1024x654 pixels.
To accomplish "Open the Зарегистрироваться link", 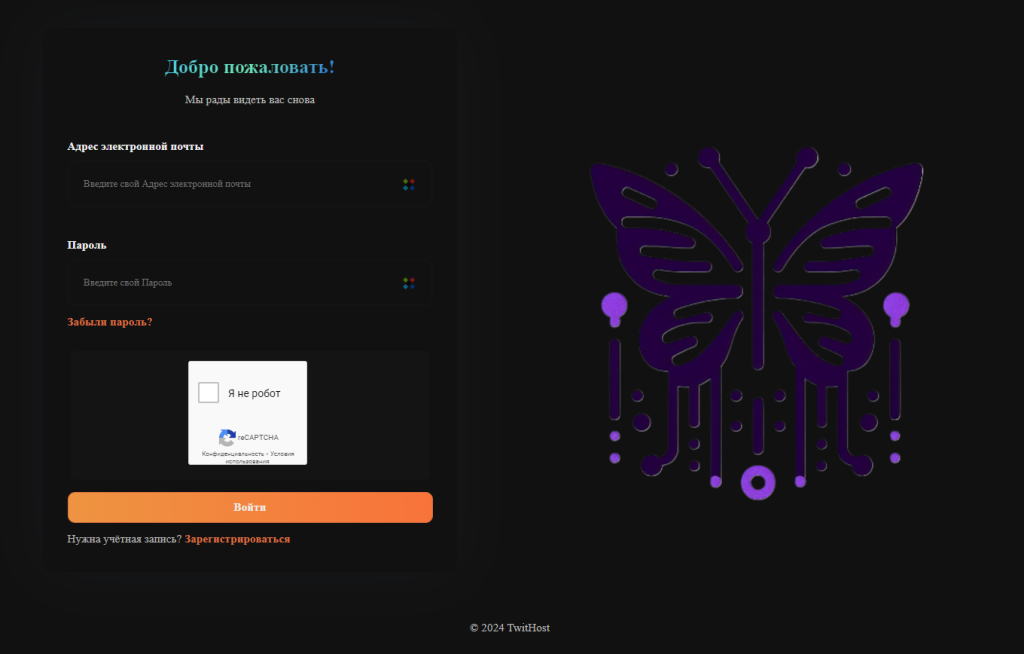I will pos(237,539).
